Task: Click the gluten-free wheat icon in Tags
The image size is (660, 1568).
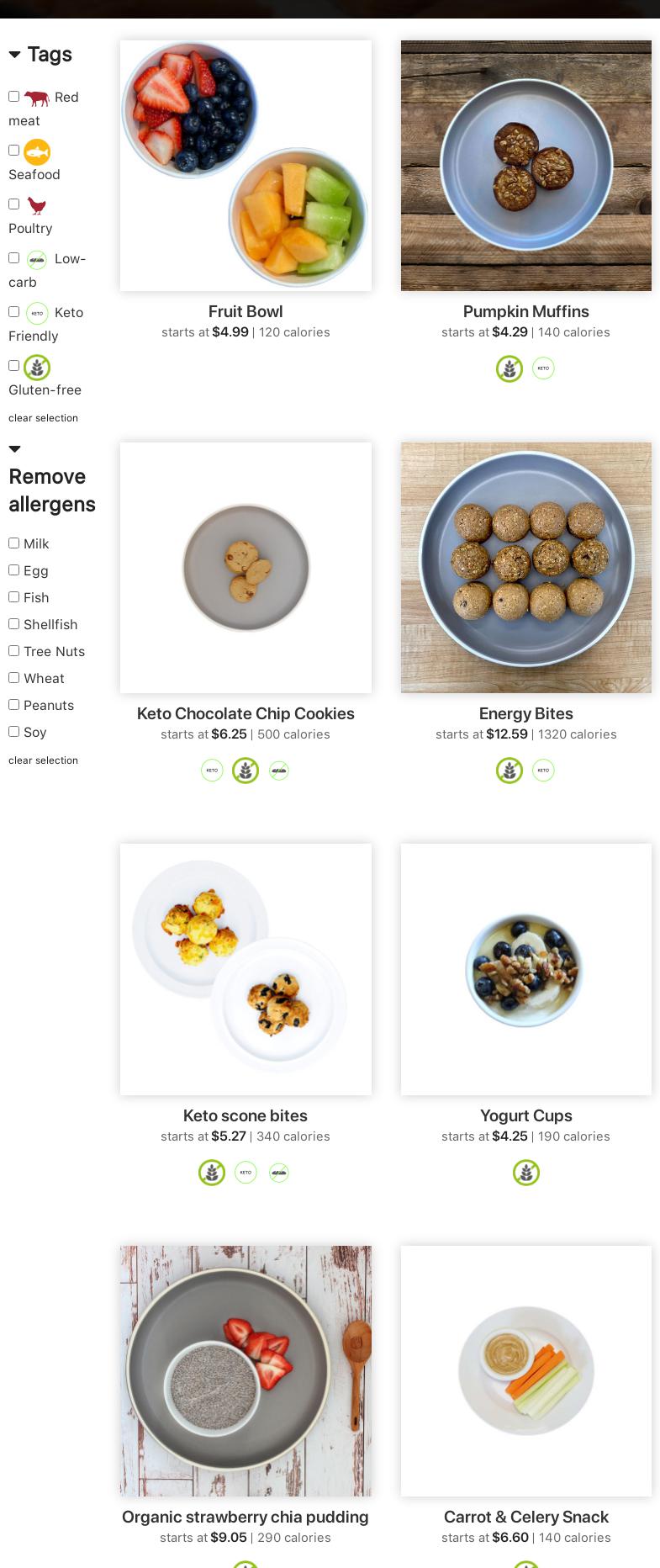Action: click(37, 367)
